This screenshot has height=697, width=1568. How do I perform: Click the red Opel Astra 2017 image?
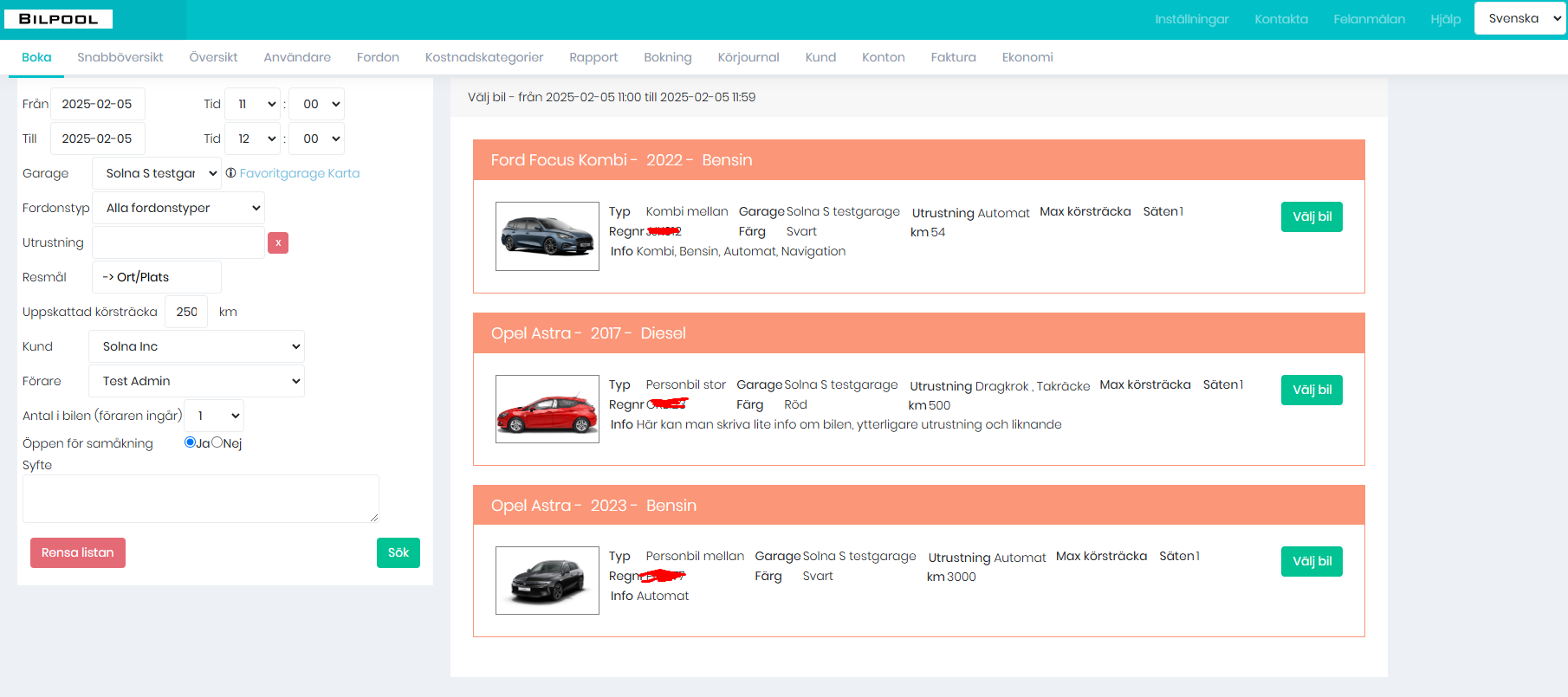547,409
